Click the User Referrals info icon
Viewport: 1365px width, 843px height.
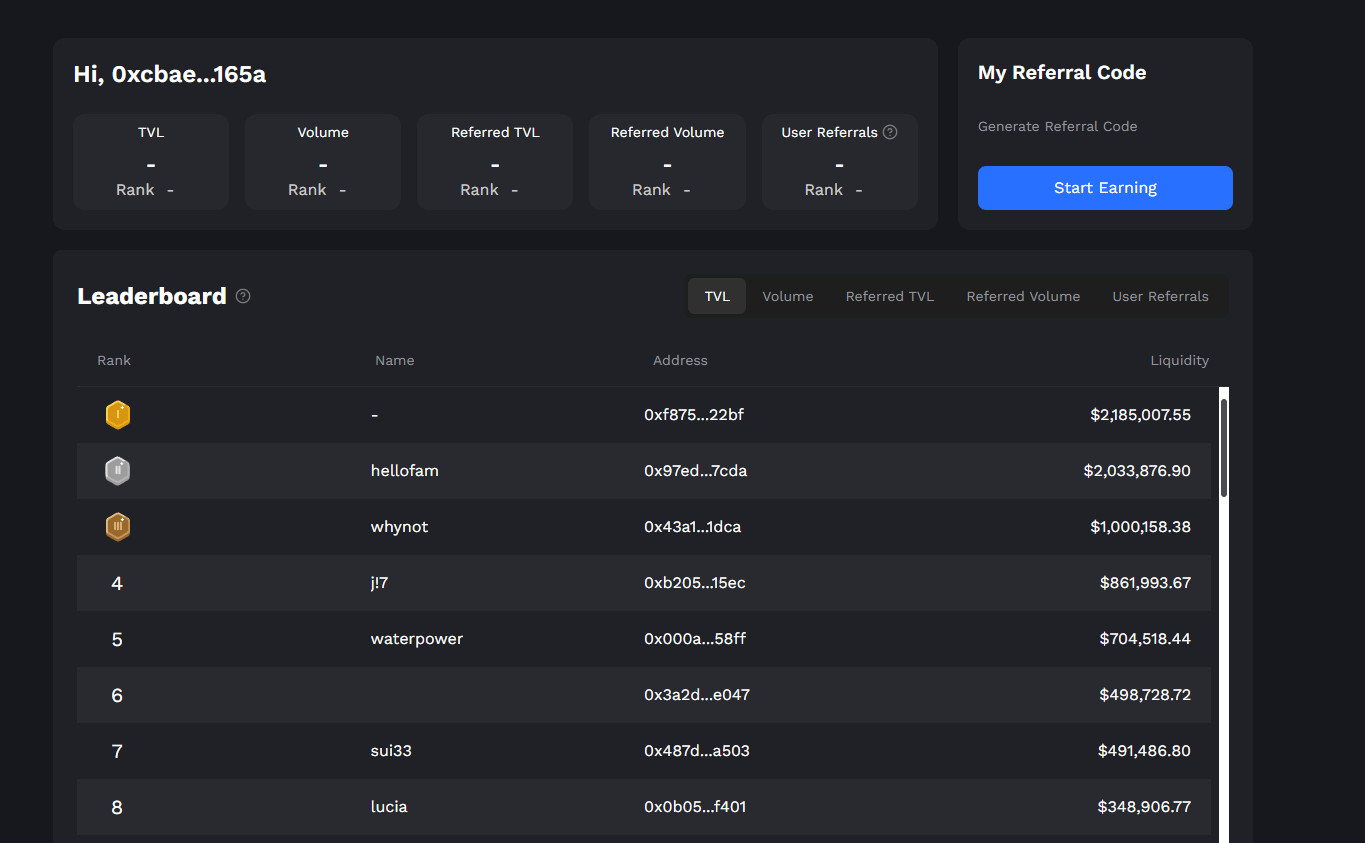pyautogui.click(x=890, y=132)
